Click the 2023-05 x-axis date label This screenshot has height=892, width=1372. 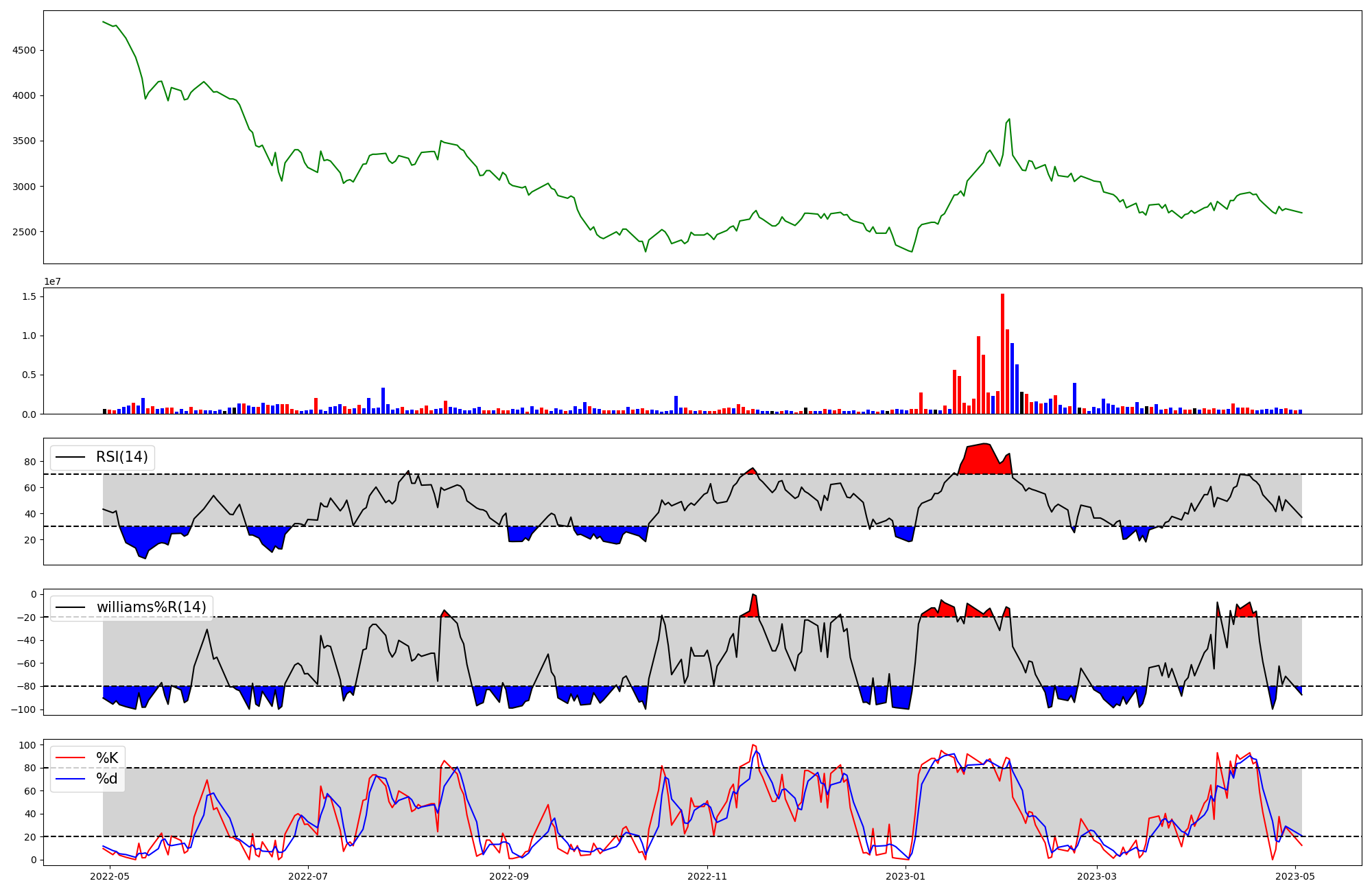1295,876
